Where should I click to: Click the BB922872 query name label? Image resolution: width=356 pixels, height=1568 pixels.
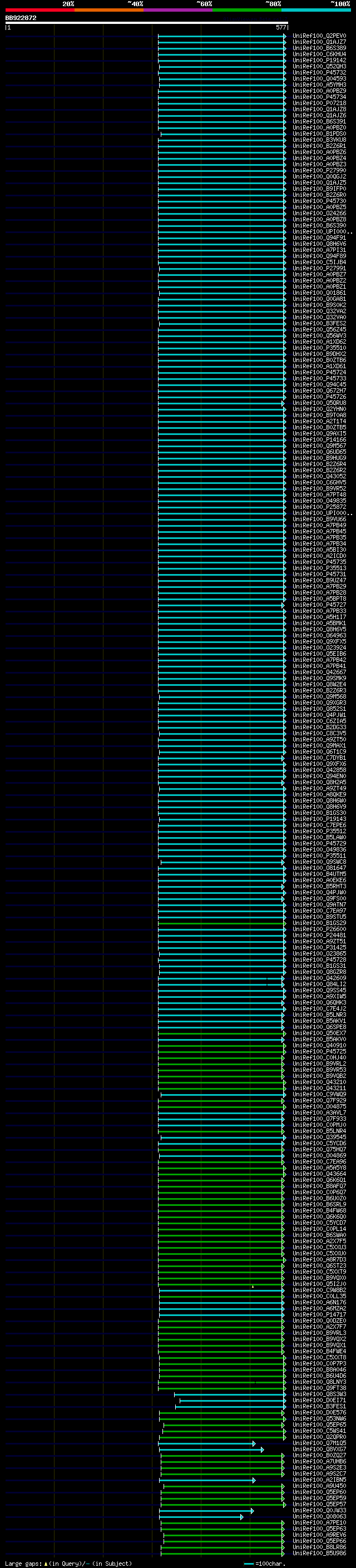(21, 18)
